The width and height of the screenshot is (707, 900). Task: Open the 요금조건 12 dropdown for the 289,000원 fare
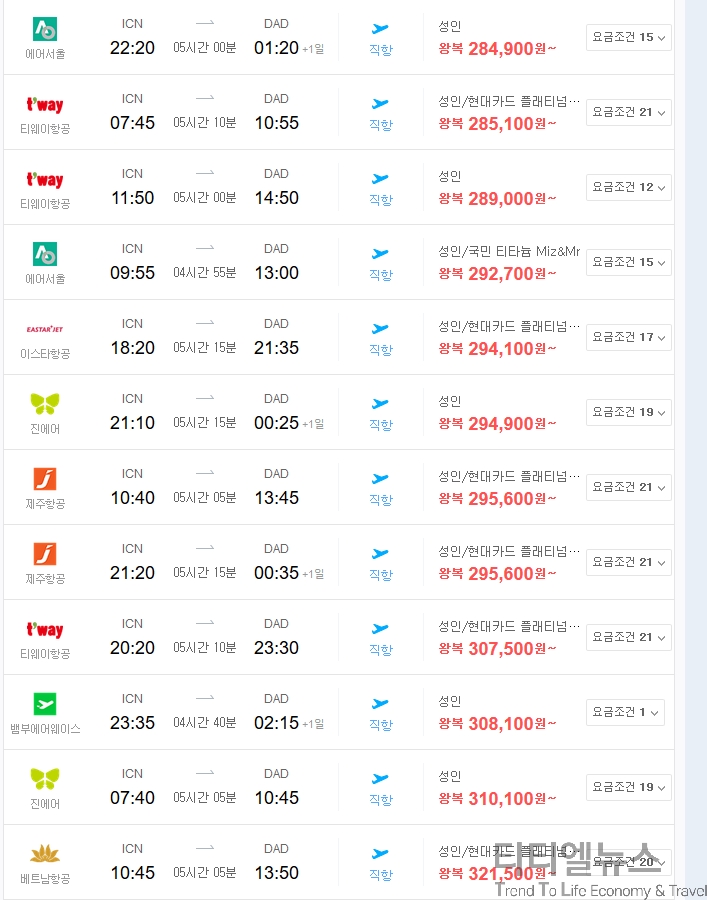coord(628,187)
